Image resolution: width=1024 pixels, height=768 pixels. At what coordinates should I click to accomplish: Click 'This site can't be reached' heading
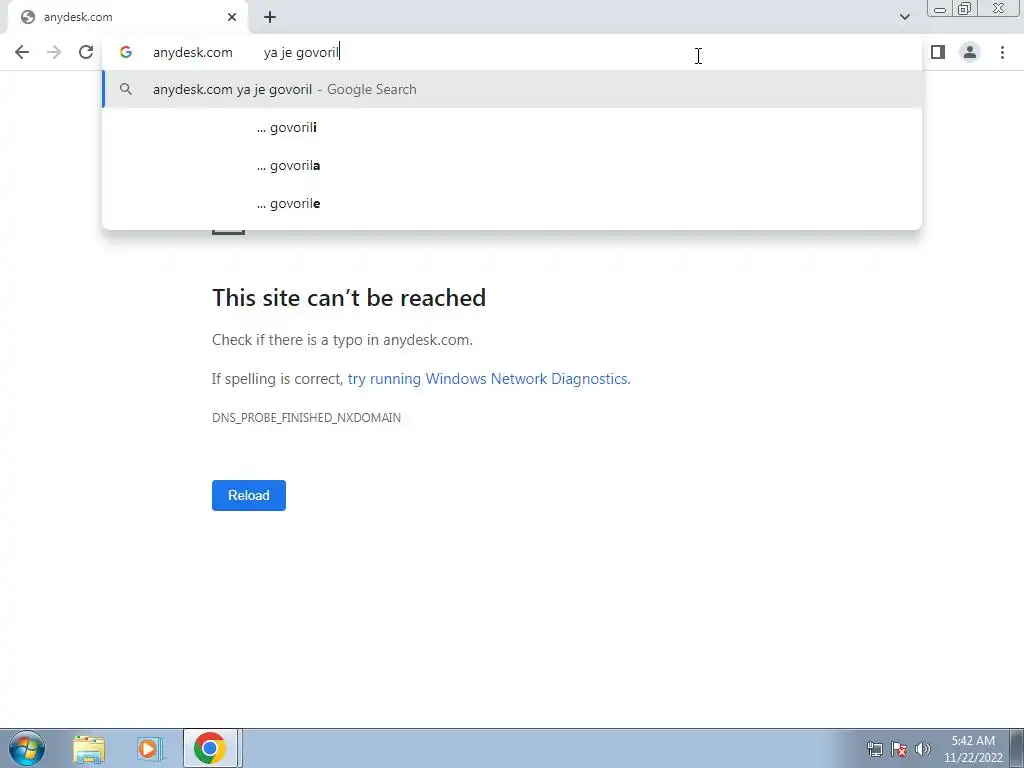point(349,298)
